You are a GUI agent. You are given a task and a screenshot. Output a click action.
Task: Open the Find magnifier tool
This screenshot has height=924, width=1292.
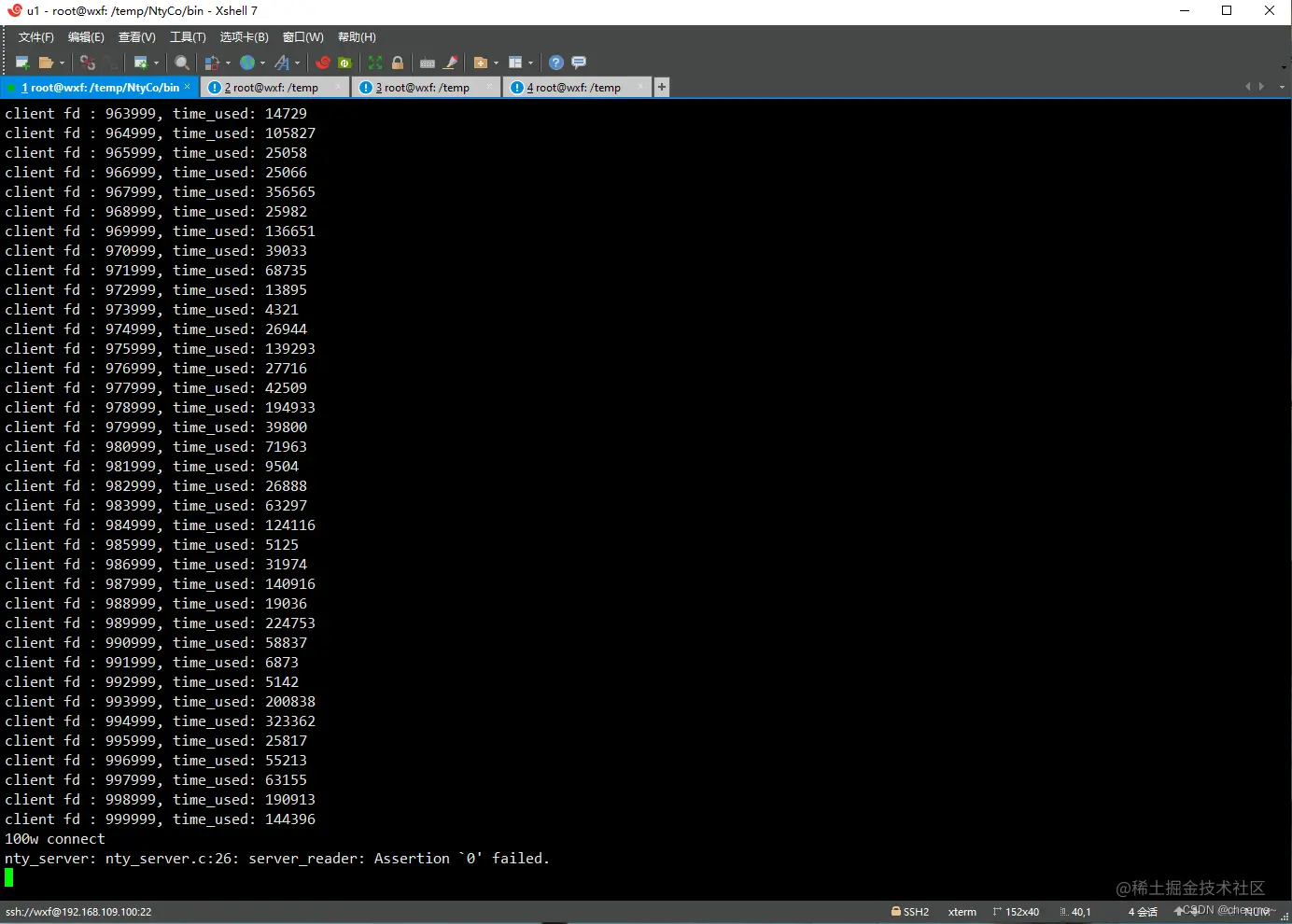tap(182, 63)
